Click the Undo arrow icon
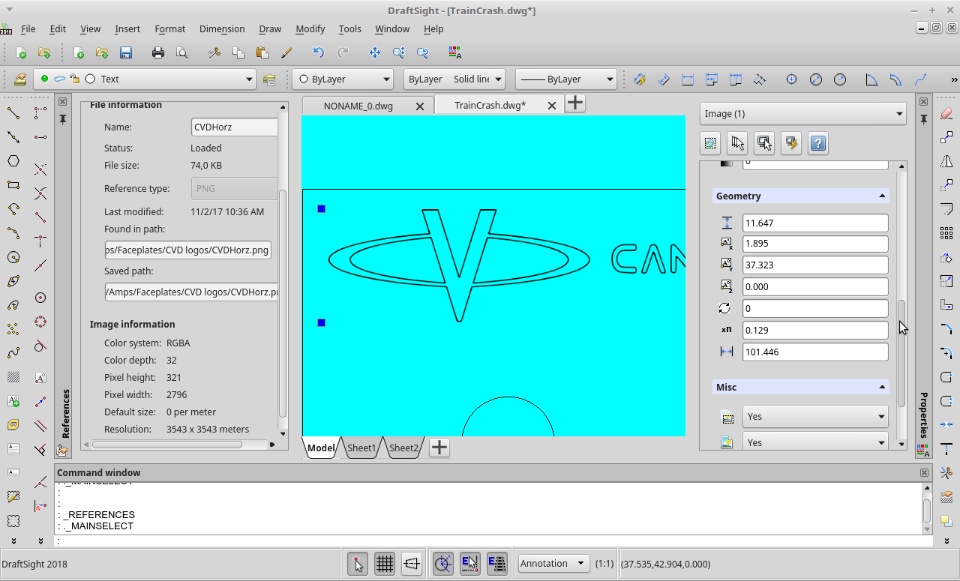 click(318, 53)
